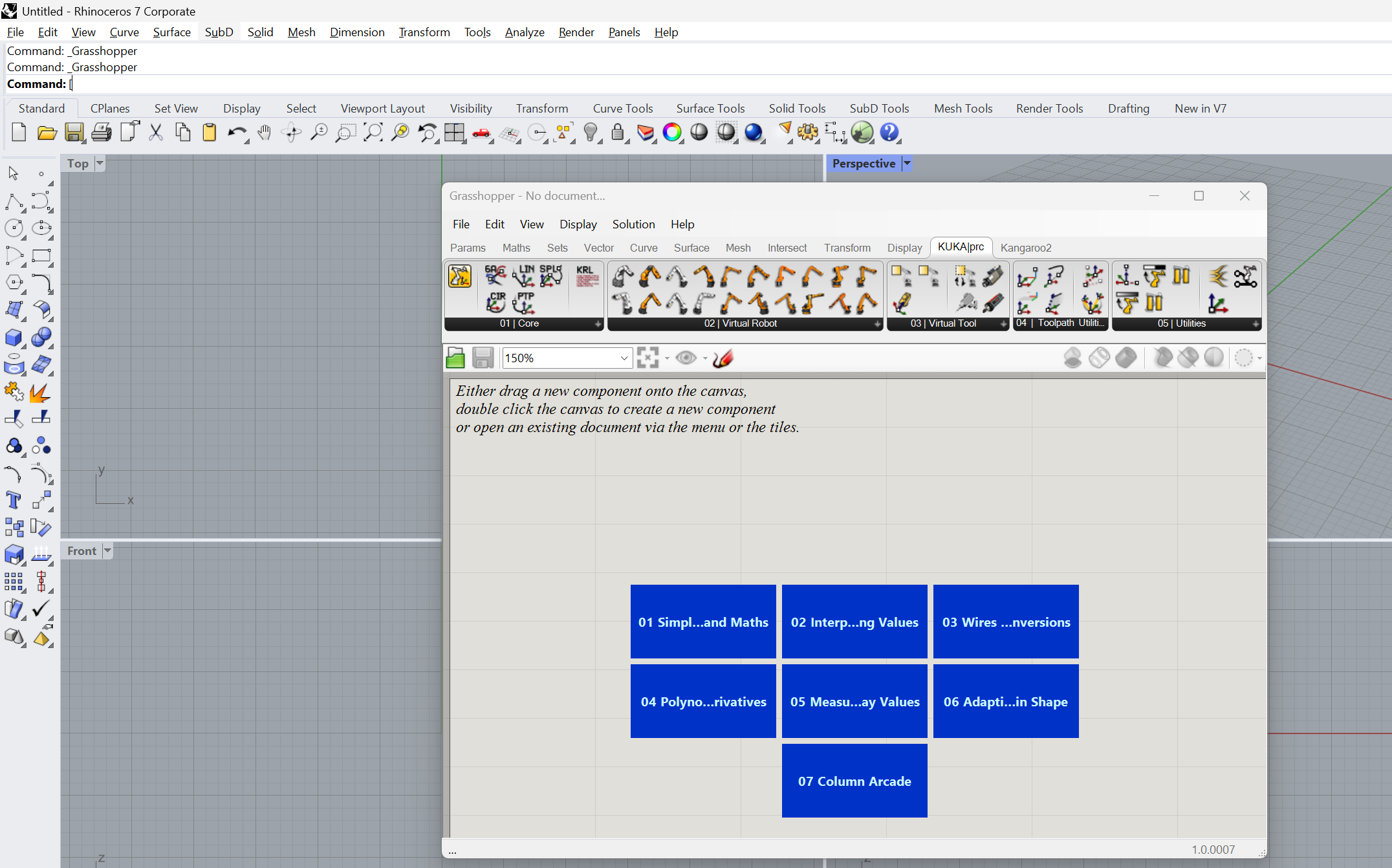Click the Polyline tool in left sidebar
The image size is (1392, 868).
pyautogui.click(x=14, y=201)
